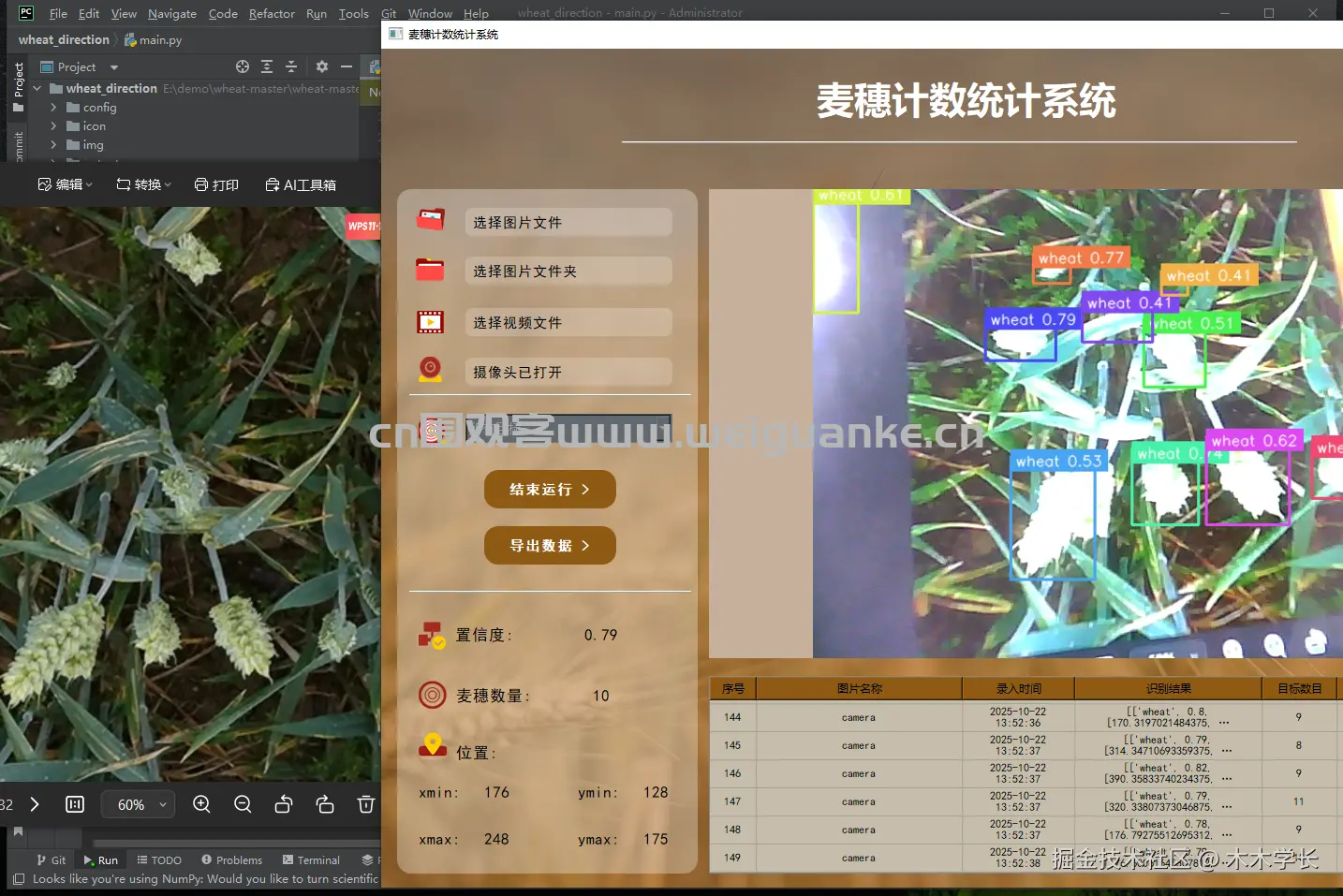1343x896 pixels.
Task: Click status bar tool windows icon
Action: (x=18, y=879)
